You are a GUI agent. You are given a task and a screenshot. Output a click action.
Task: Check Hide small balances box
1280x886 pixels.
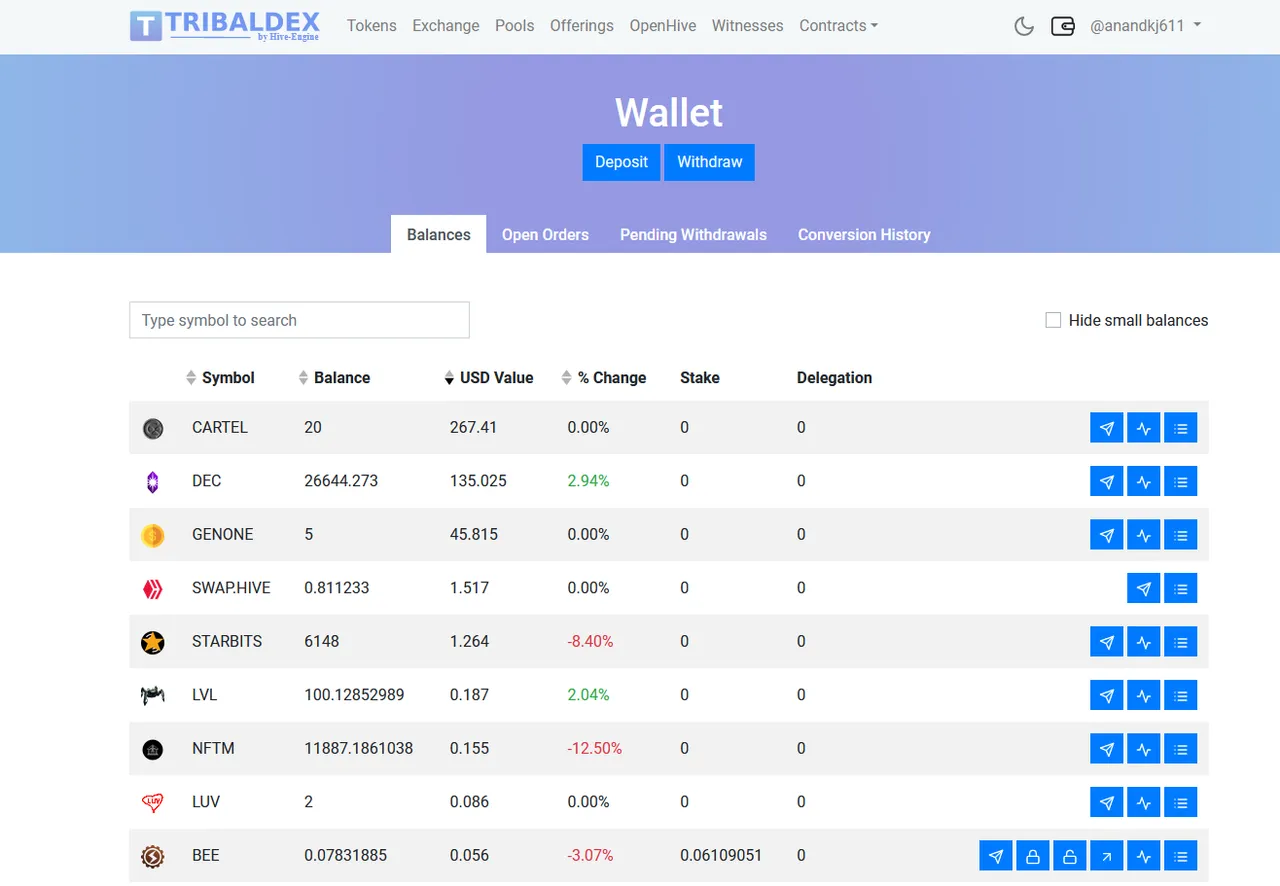tap(1053, 320)
